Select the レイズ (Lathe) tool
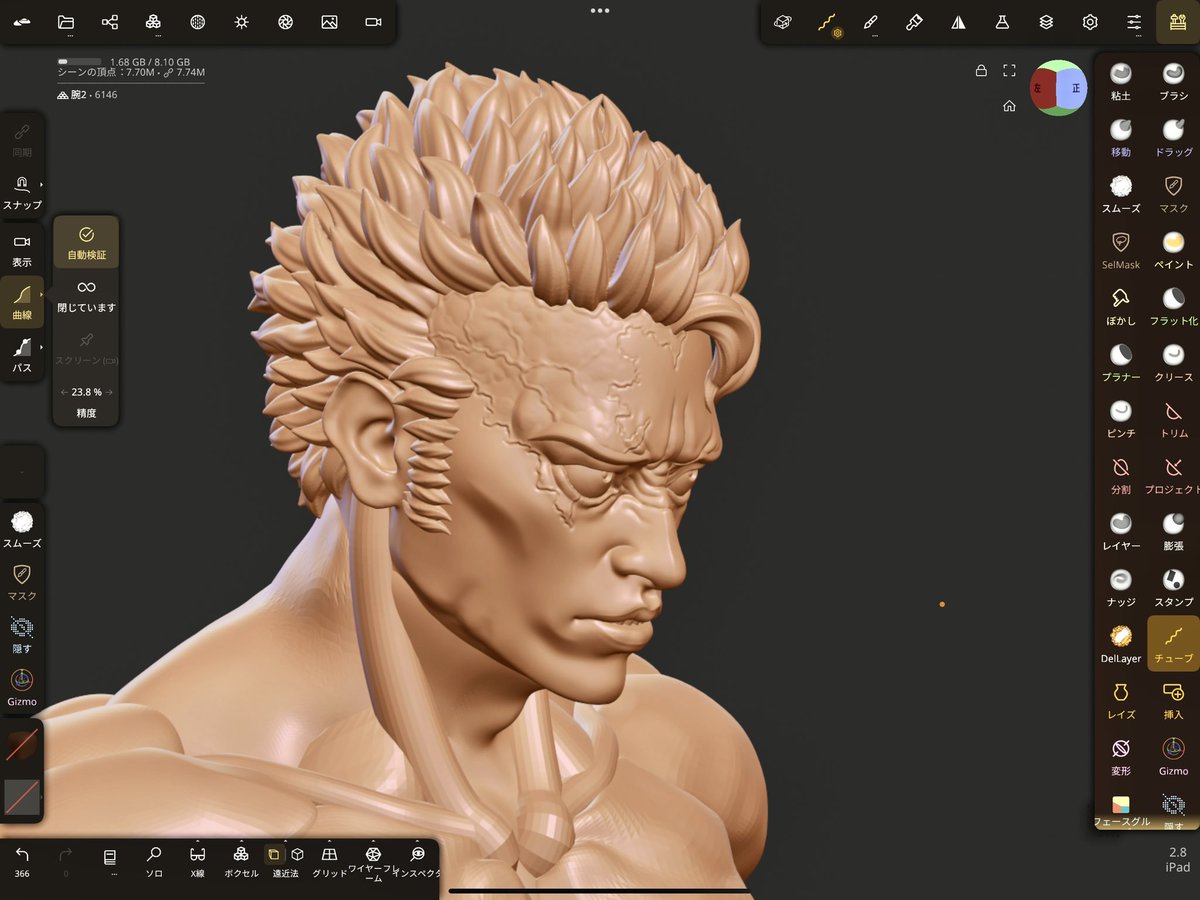1200x900 pixels. pos(1121,700)
